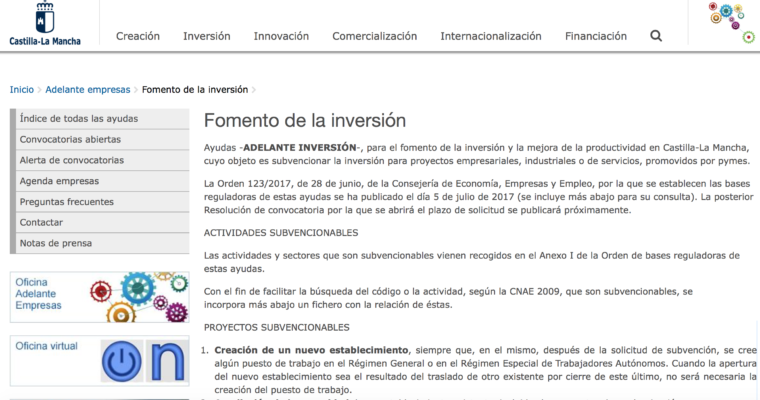
Task: Open Agenda empresas sidebar item
Action: tap(102, 181)
